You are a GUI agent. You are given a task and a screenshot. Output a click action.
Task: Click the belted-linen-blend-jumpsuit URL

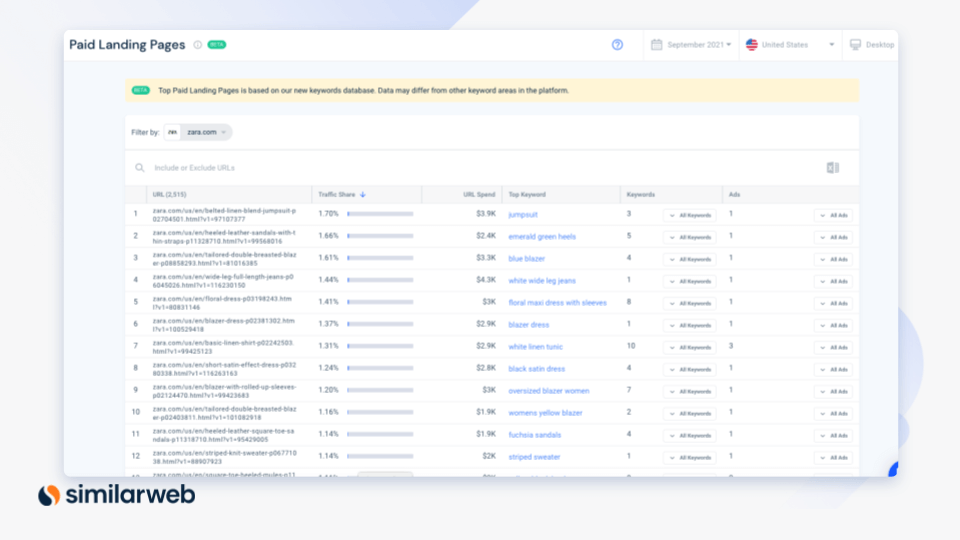click(x=224, y=215)
